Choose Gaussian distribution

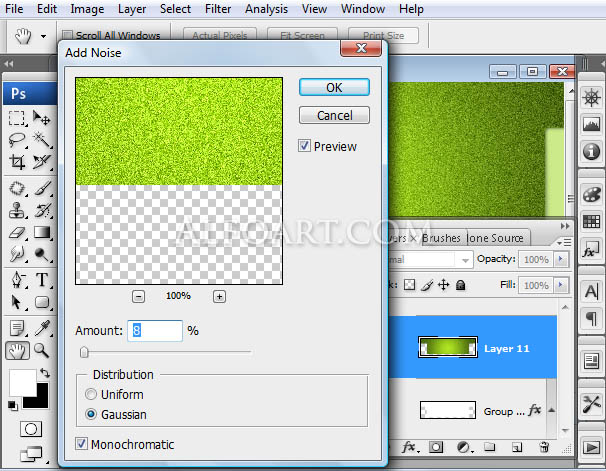click(91, 415)
